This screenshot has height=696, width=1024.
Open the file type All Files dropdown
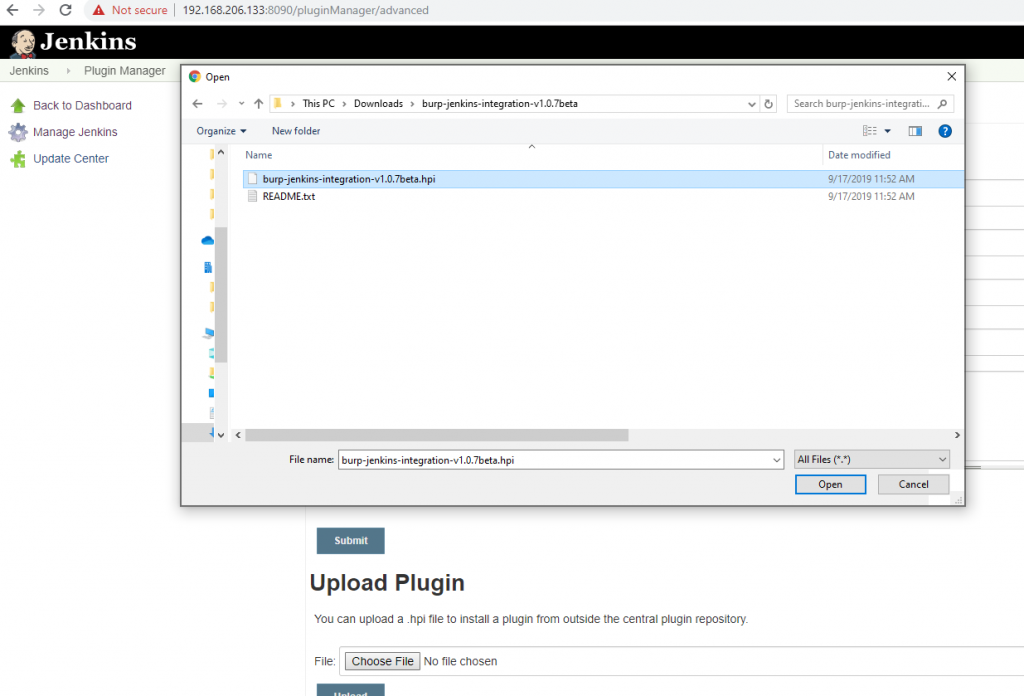[871, 459]
